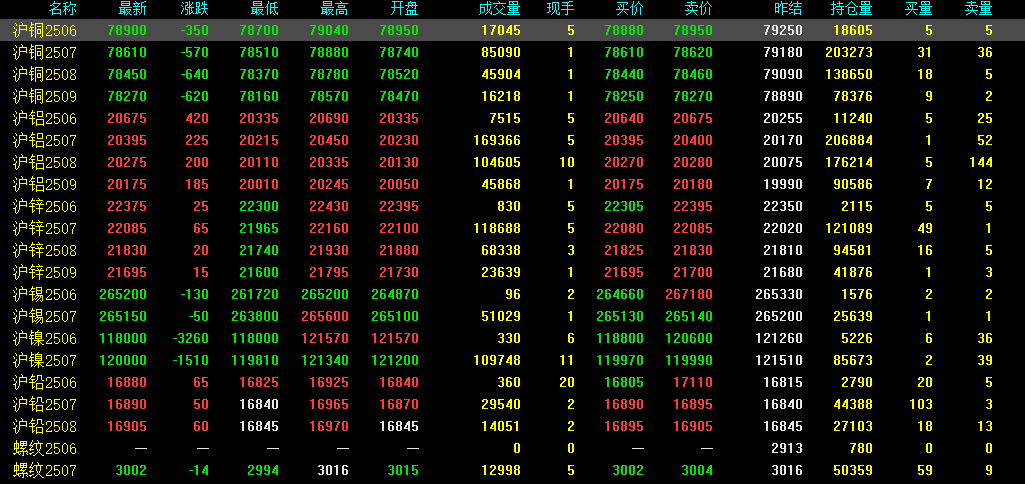
Task: Click the 成交量 column header
Action: pos(499,9)
